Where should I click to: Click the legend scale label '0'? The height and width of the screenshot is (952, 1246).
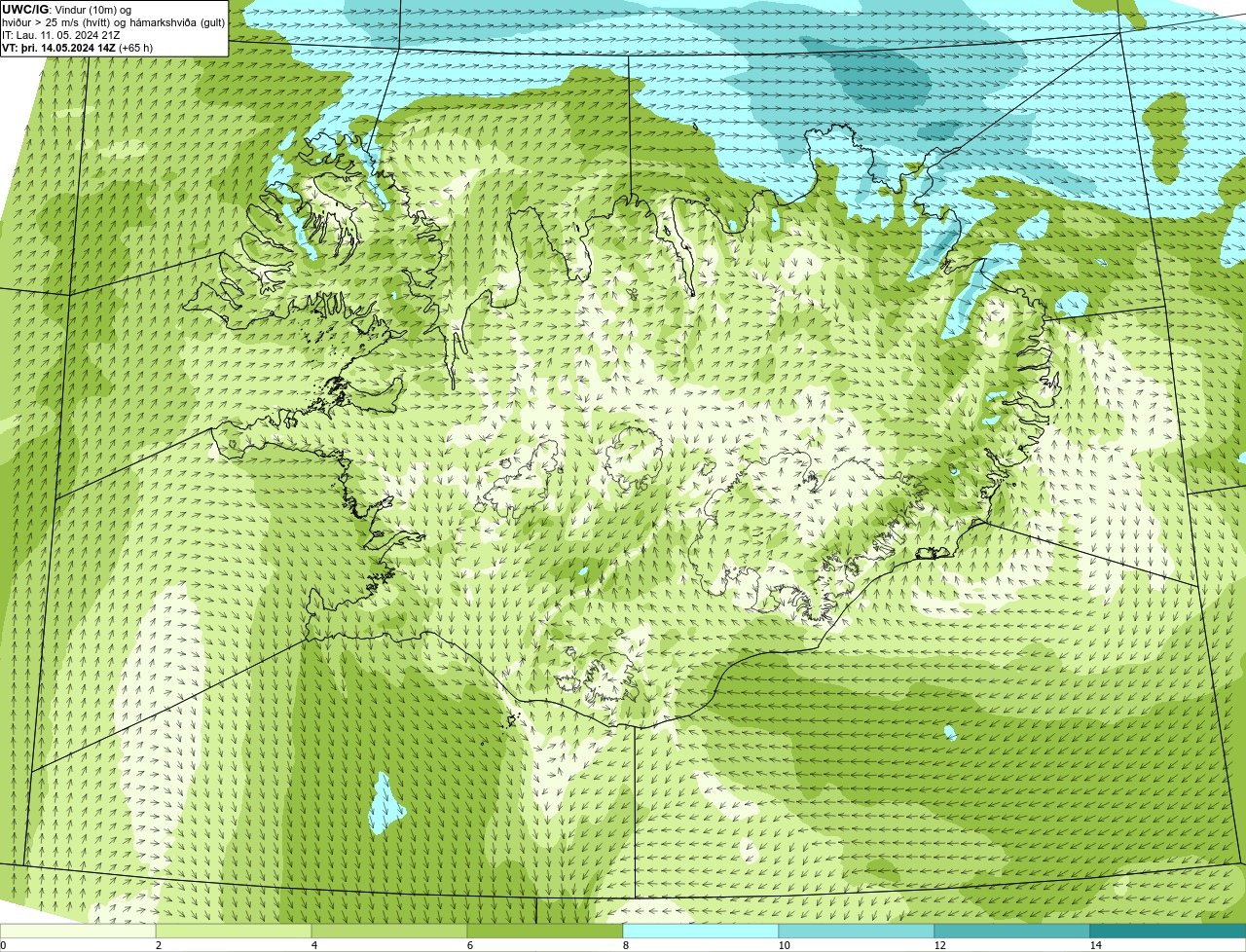(x=3, y=945)
